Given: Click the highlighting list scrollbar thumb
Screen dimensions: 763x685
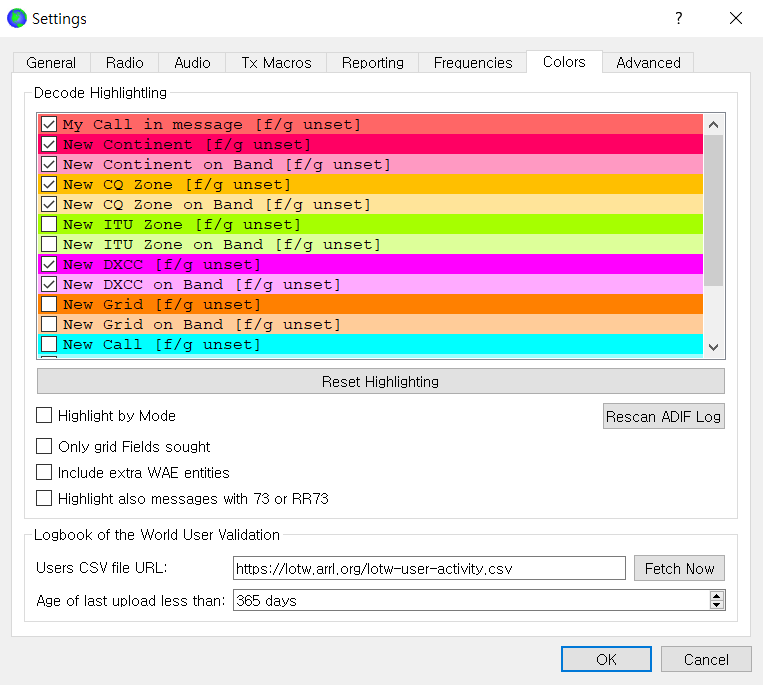Looking at the screenshot, I should coord(713,210).
